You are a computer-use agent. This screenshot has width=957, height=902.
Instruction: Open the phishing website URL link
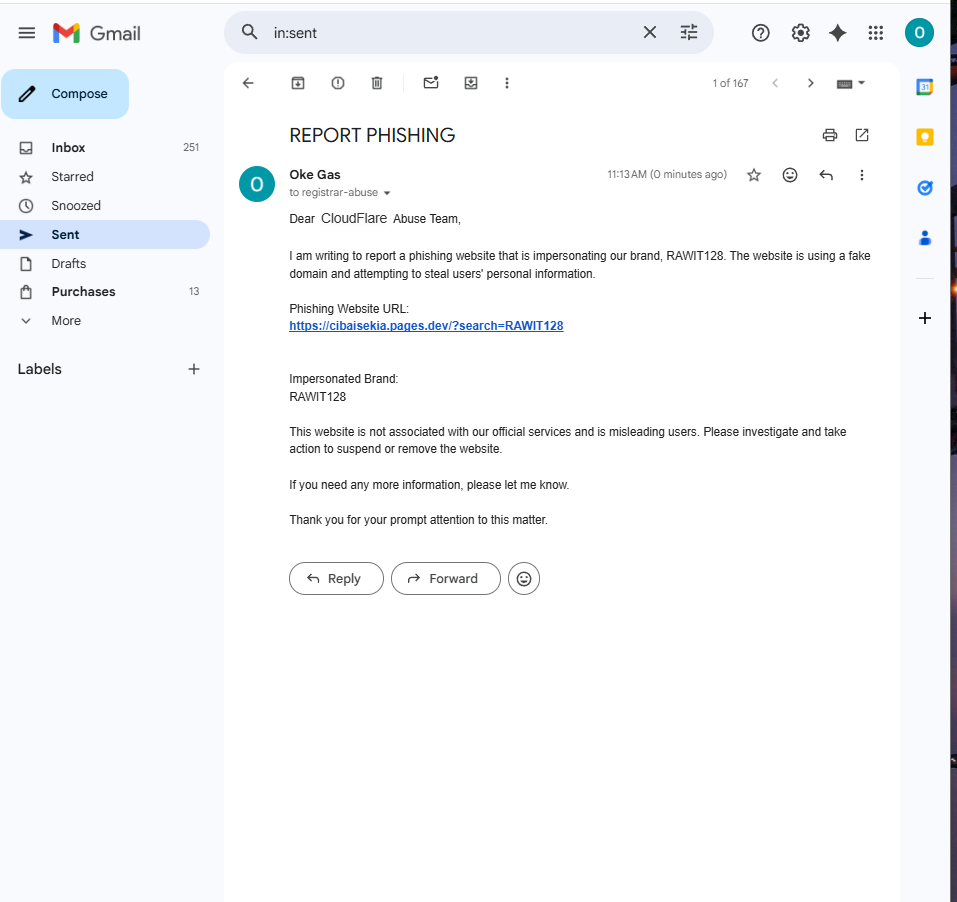point(426,326)
